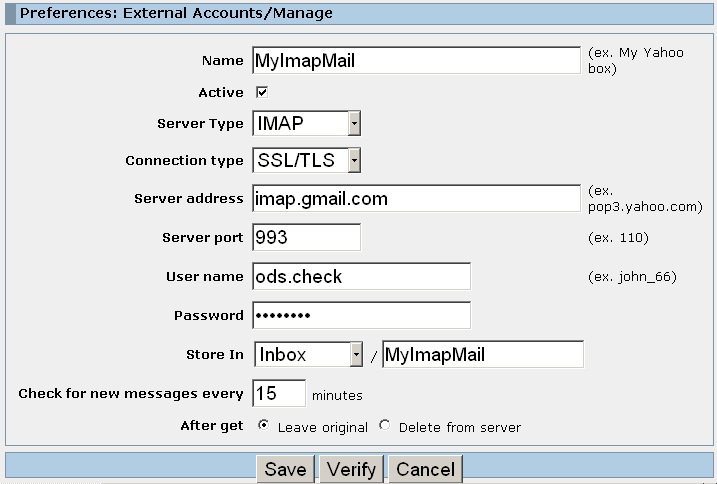Focus the Name field containing MyImapMail
The height and width of the screenshot is (484, 717).
pos(416,60)
